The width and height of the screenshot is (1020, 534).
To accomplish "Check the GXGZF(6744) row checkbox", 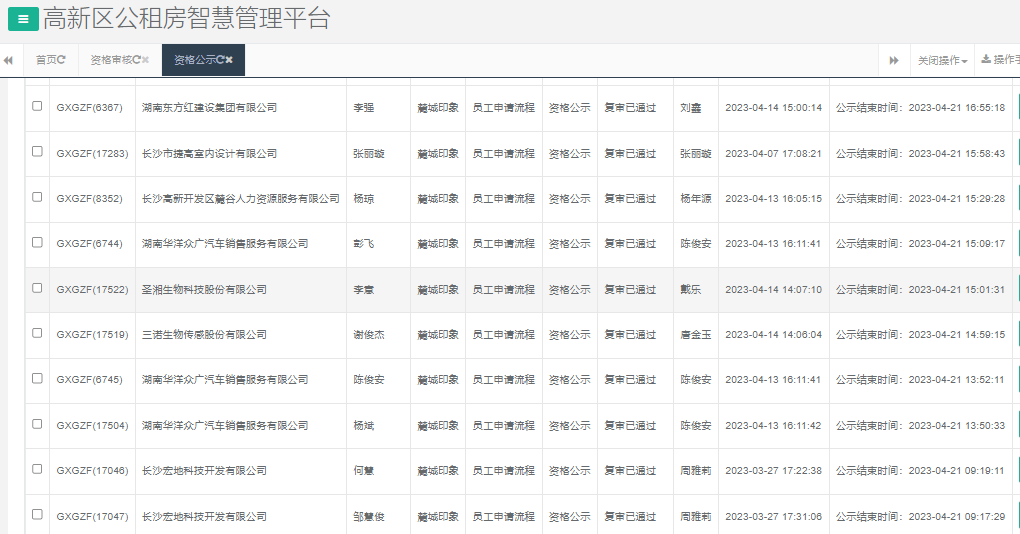I will pyautogui.click(x=37, y=243).
